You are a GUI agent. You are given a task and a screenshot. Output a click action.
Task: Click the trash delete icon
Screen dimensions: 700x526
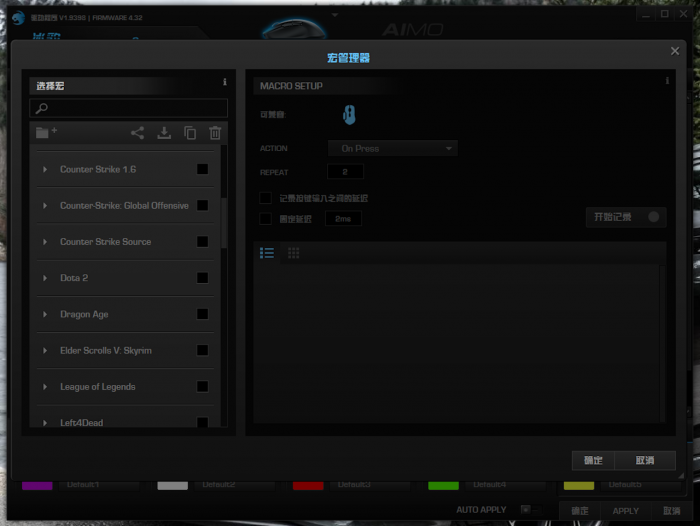[x=215, y=133]
